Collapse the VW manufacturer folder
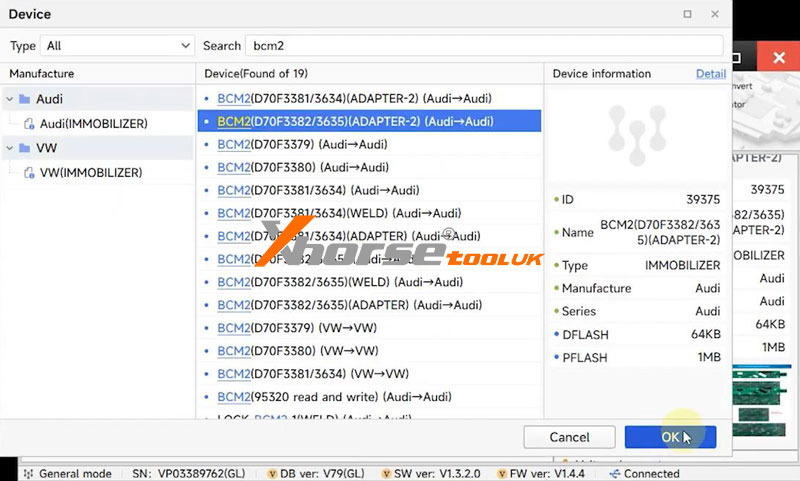This screenshot has width=800, height=481. pyautogui.click(x=10, y=148)
